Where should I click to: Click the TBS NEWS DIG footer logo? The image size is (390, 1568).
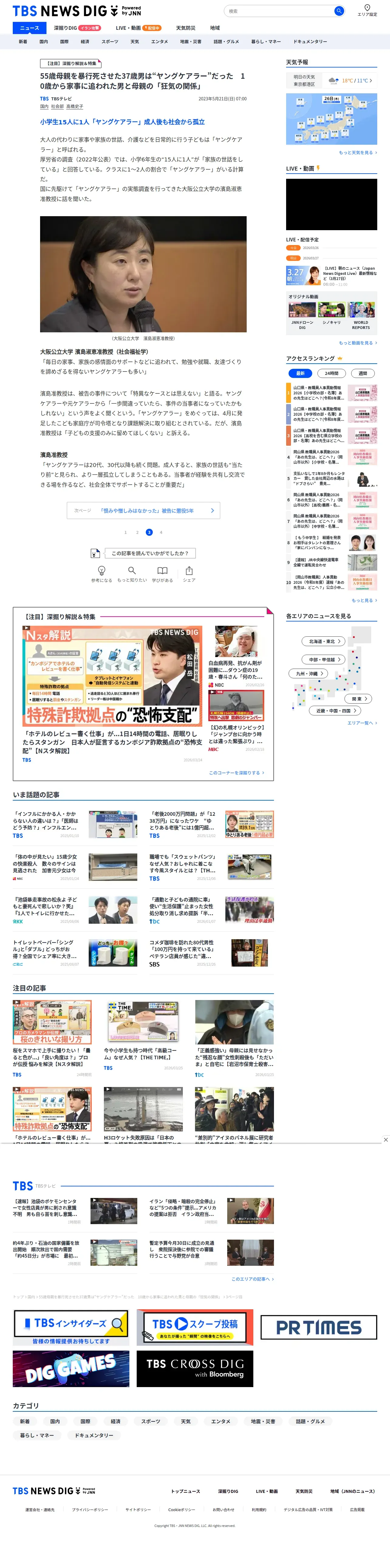pos(53,1491)
